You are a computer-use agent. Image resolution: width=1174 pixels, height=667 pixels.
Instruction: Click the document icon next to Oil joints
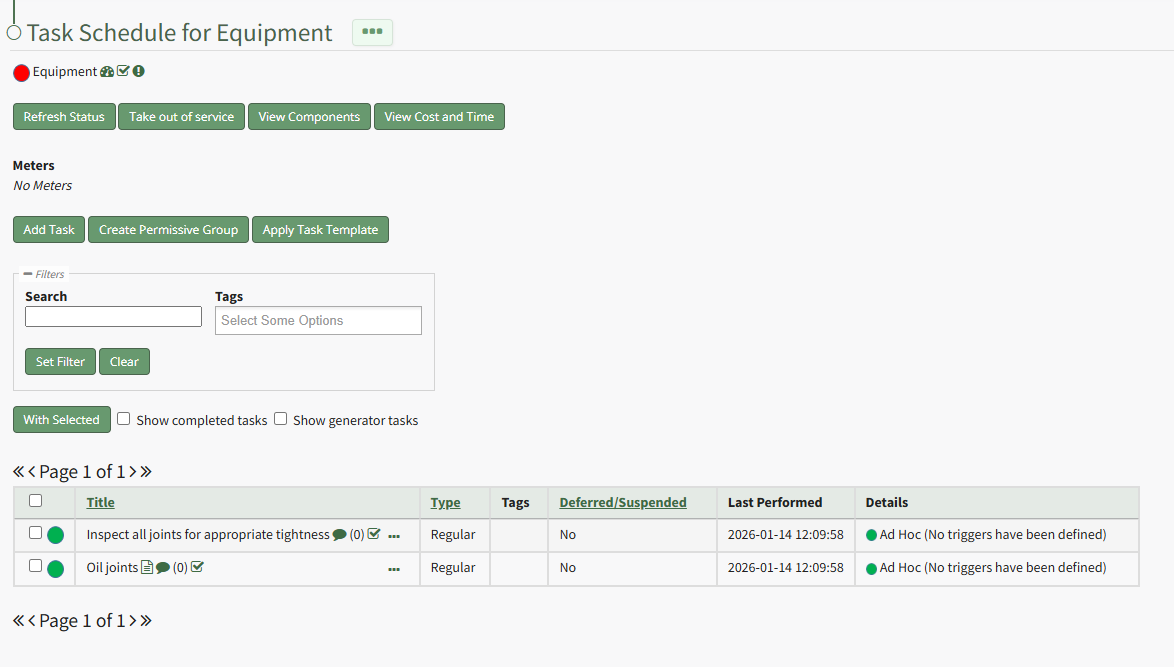pos(147,568)
